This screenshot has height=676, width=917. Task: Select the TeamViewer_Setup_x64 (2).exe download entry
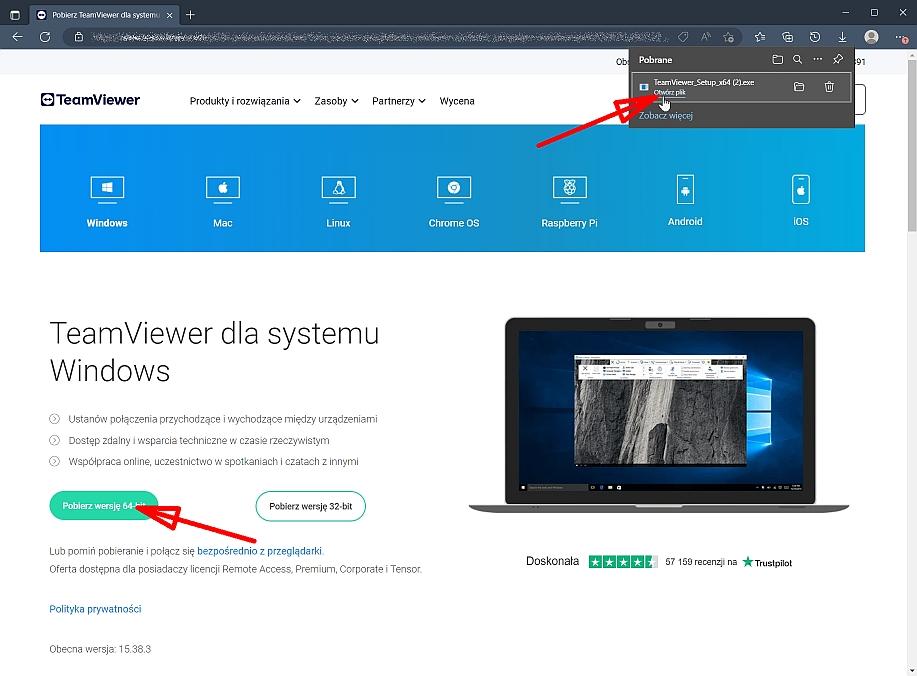click(741, 87)
